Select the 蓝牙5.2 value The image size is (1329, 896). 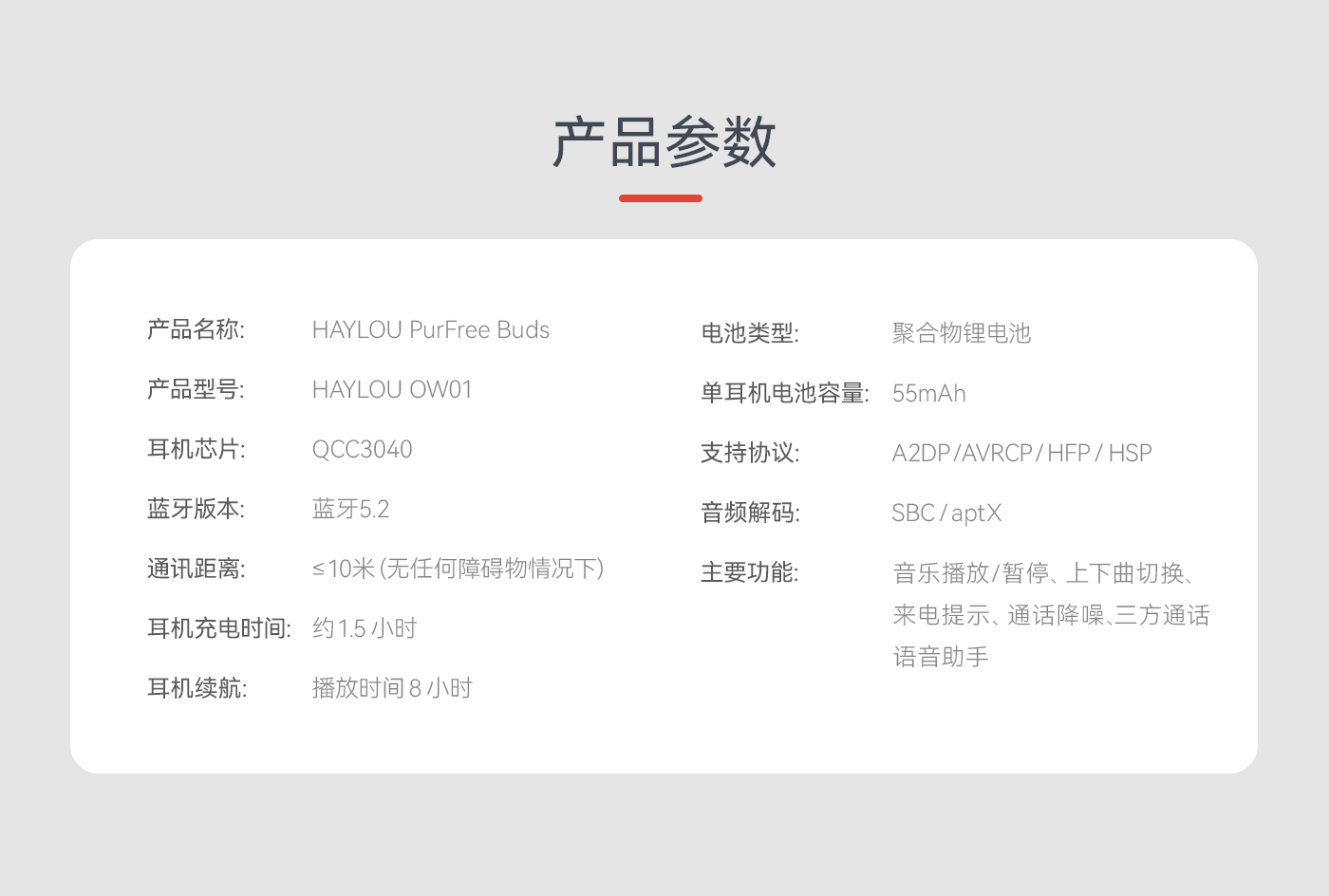(x=351, y=509)
